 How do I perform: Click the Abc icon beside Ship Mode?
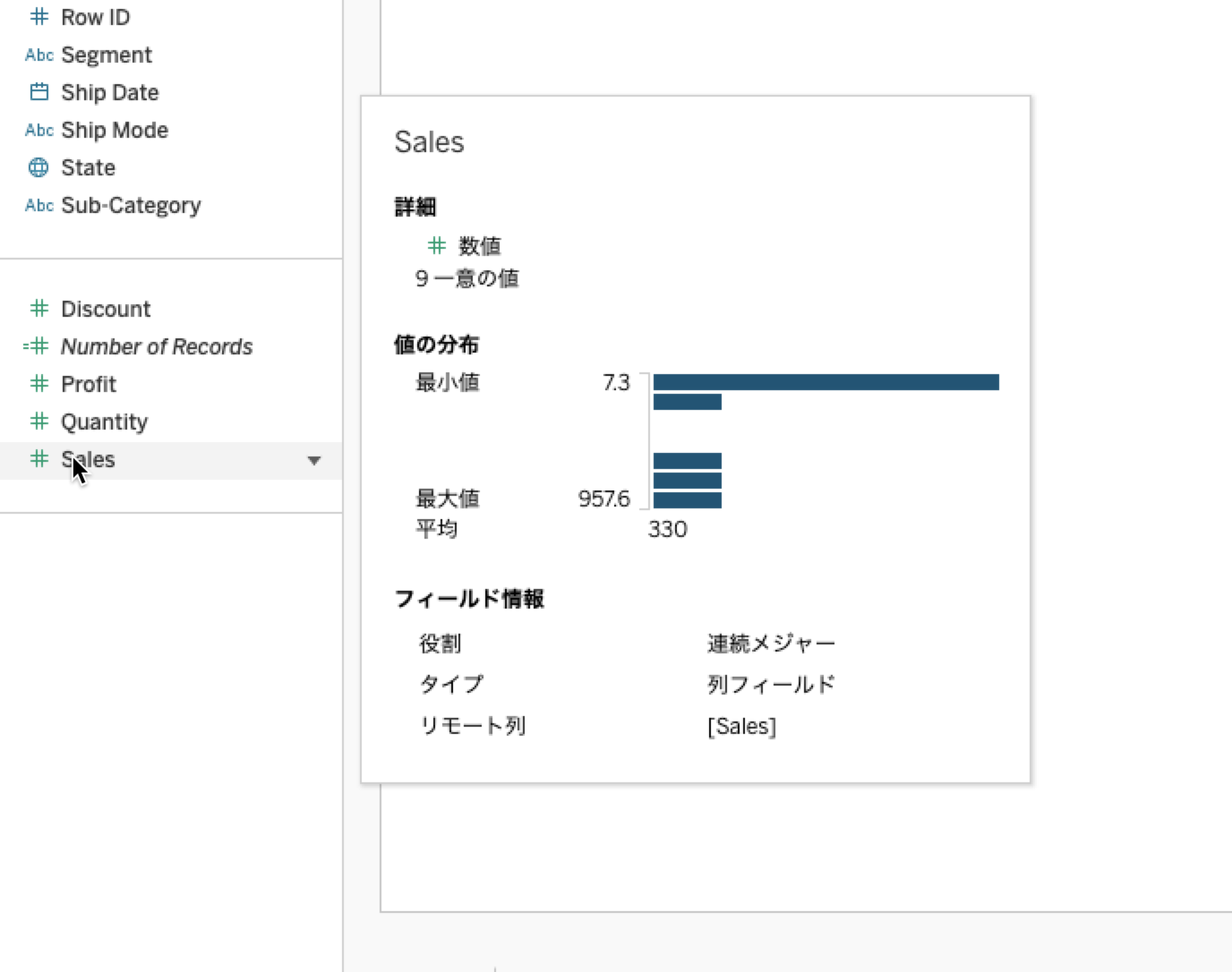(38, 130)
